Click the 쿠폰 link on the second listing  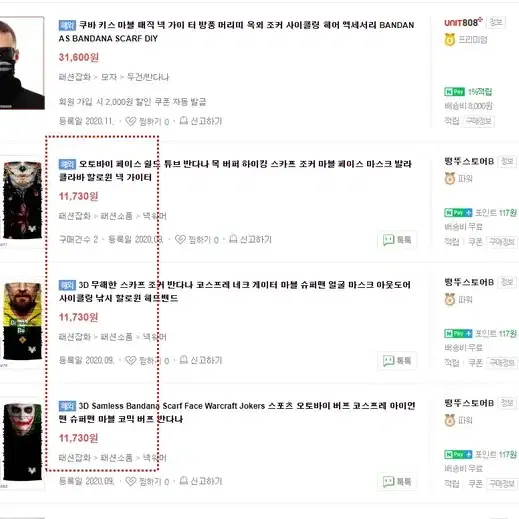tap(475, 242)
